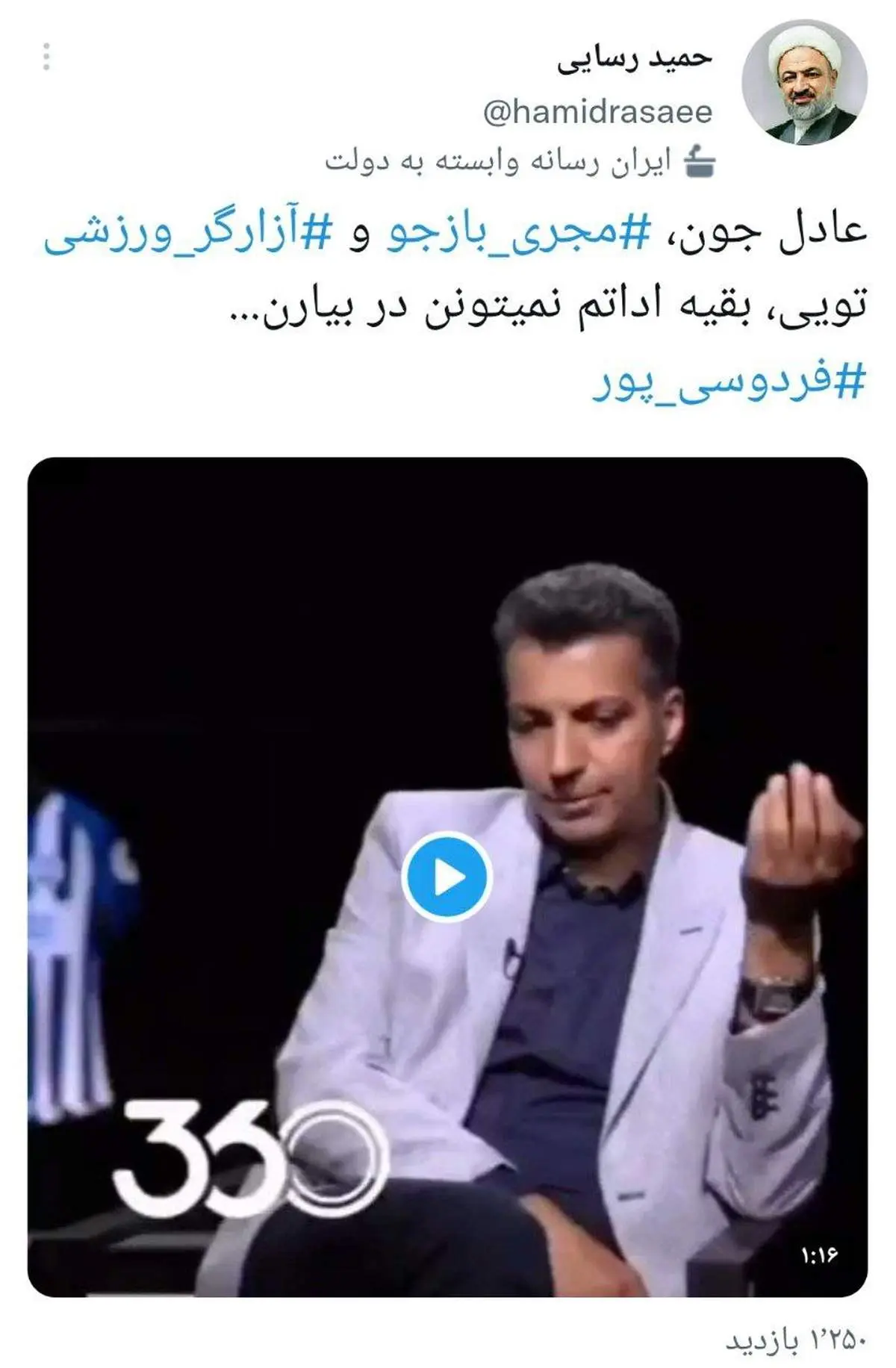Open the hashtag #مجری_بازجو
The image size is (896, 1368).
point(519,231)
